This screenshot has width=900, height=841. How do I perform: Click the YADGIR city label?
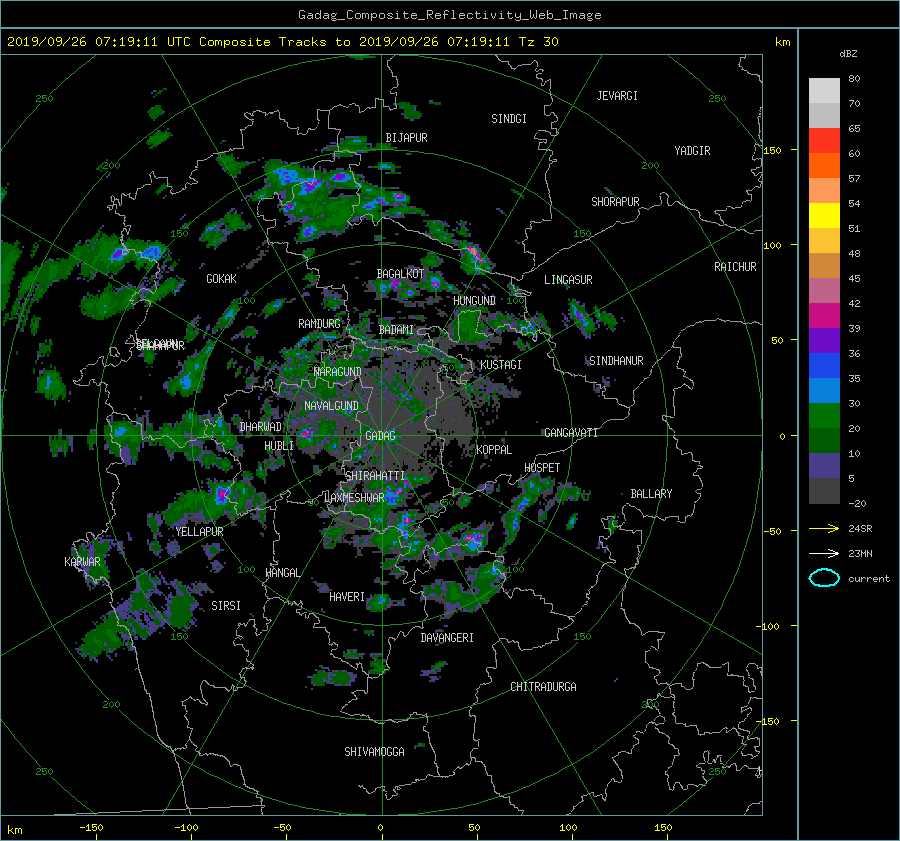click(692, 151)
